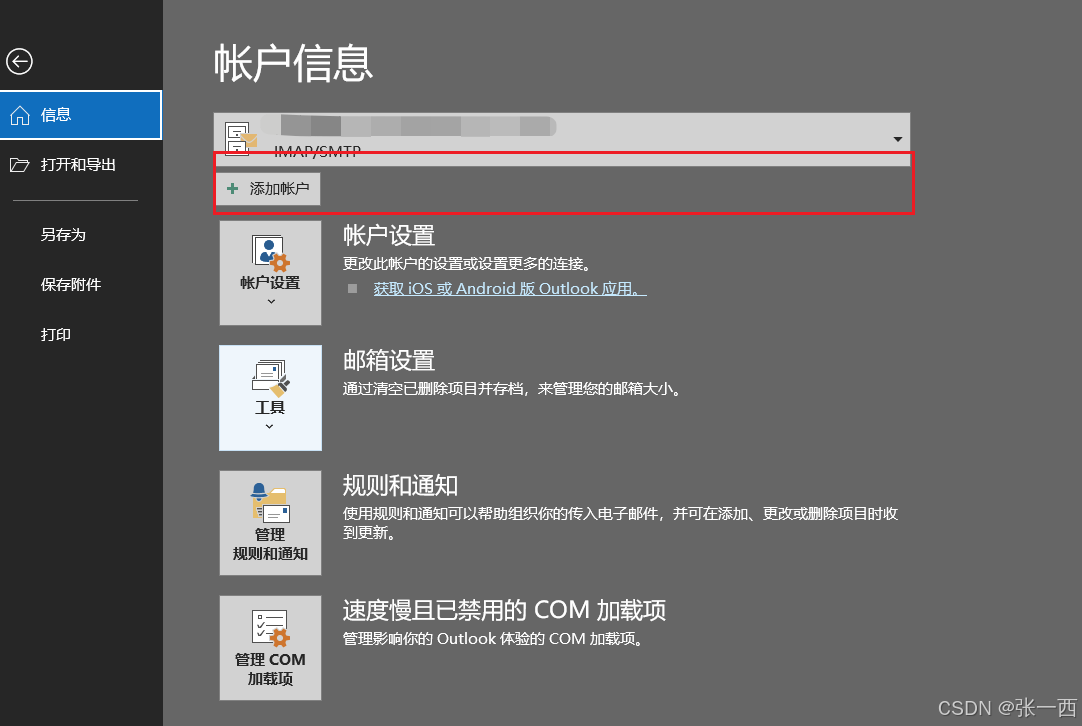The width and height of the screenshot is (1082, 726).
Task: Click the 工具 mailbox cleanup brush icon
Action: pos(270,378)
